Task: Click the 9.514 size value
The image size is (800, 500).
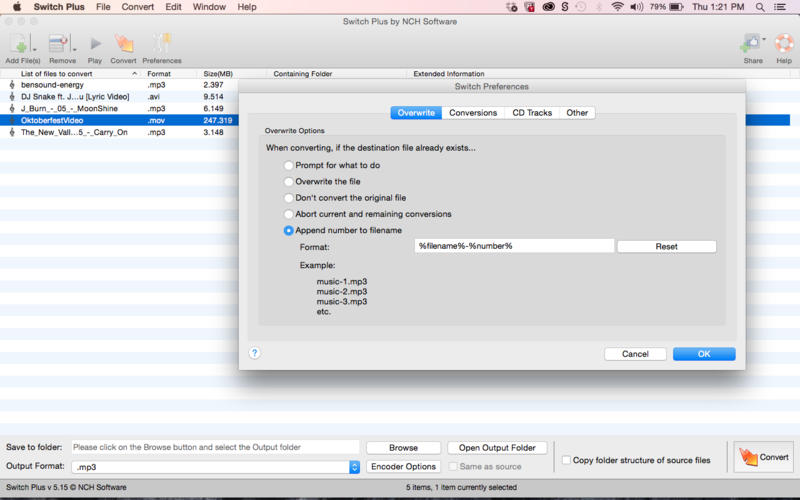Action: [213, 96]
